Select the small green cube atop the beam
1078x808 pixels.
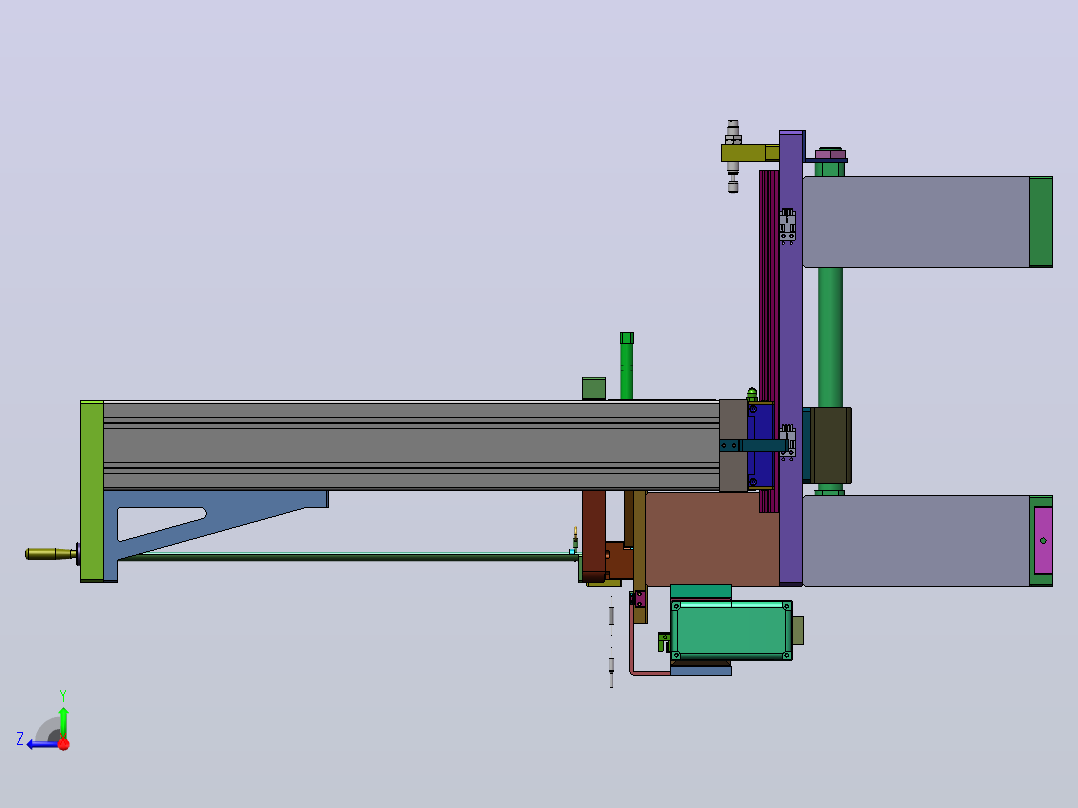[x=594, y=389]
